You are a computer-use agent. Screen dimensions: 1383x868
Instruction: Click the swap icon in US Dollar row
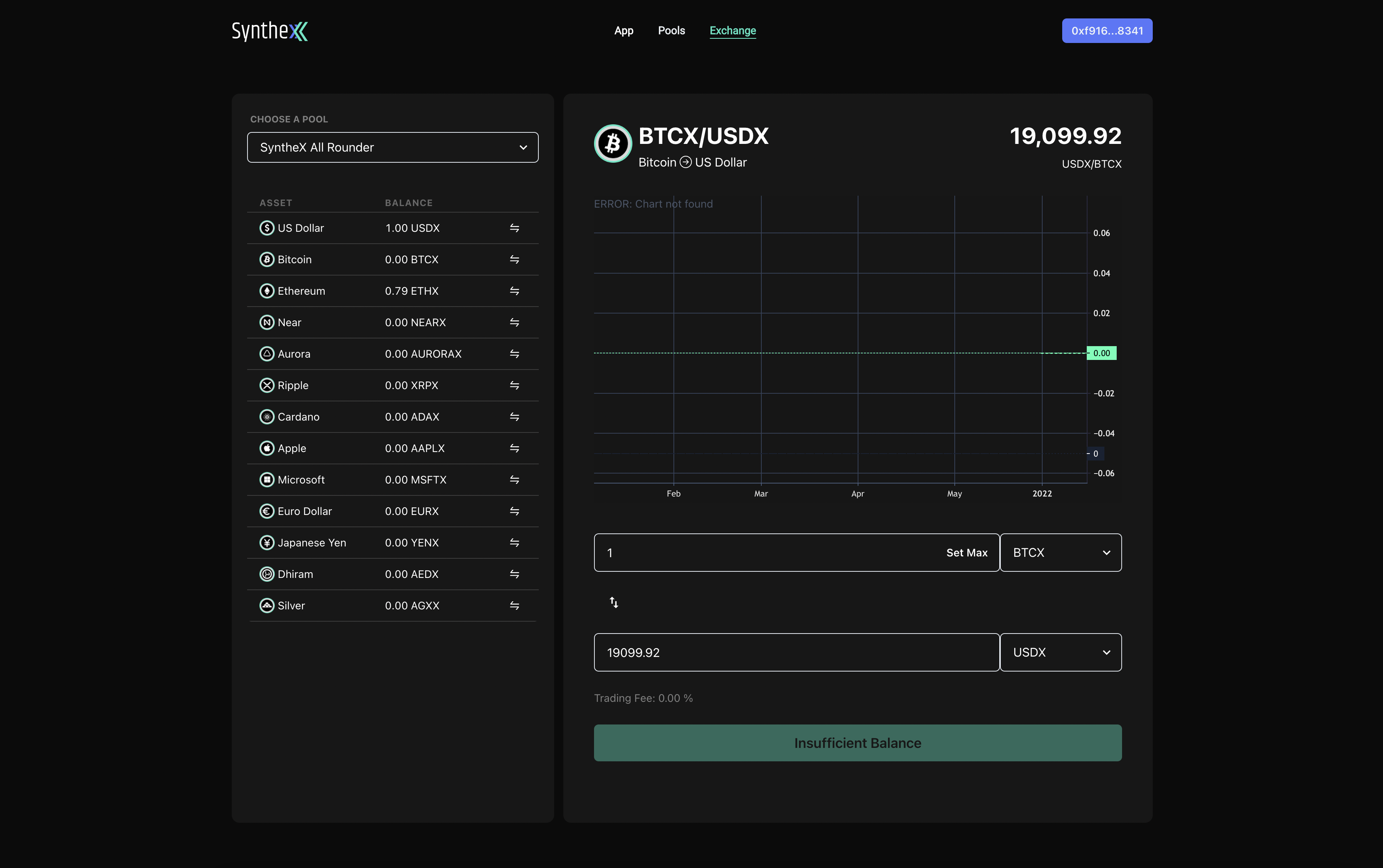point(514,228)
